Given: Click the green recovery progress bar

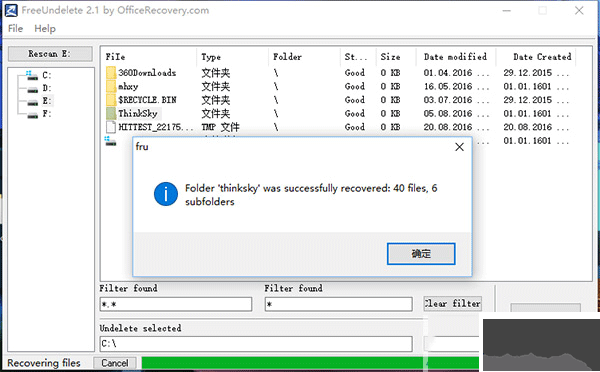Looking at the screenshot, I should click(310, 363).
